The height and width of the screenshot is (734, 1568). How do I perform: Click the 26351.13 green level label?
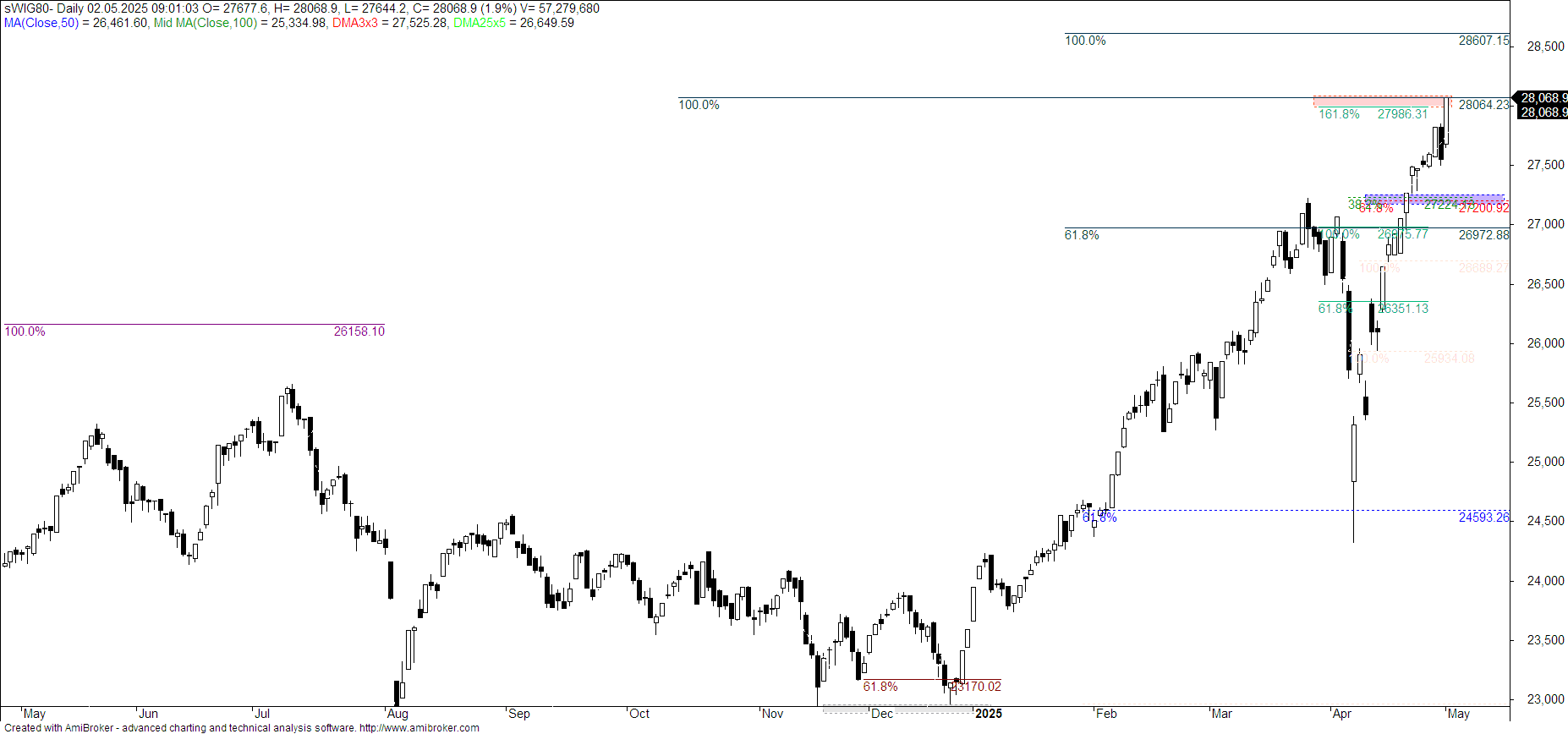(x=1402, y=309)
